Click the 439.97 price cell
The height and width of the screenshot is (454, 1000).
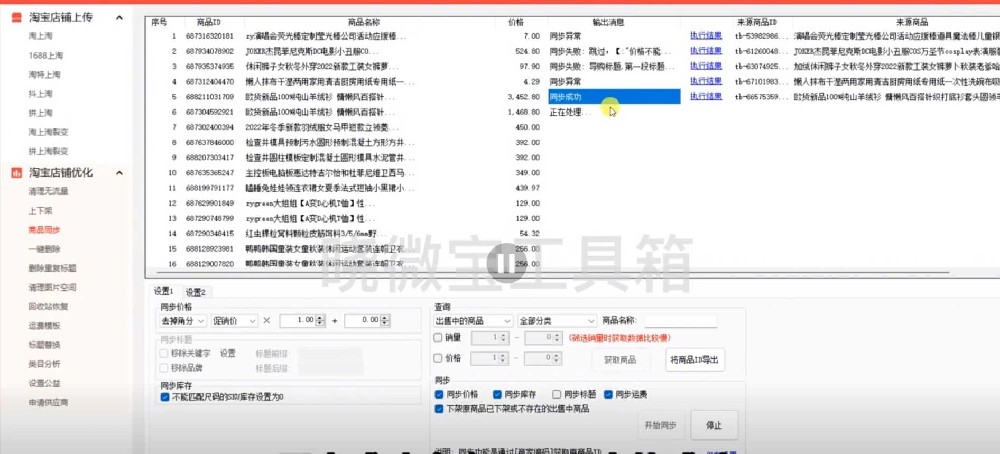527,188
